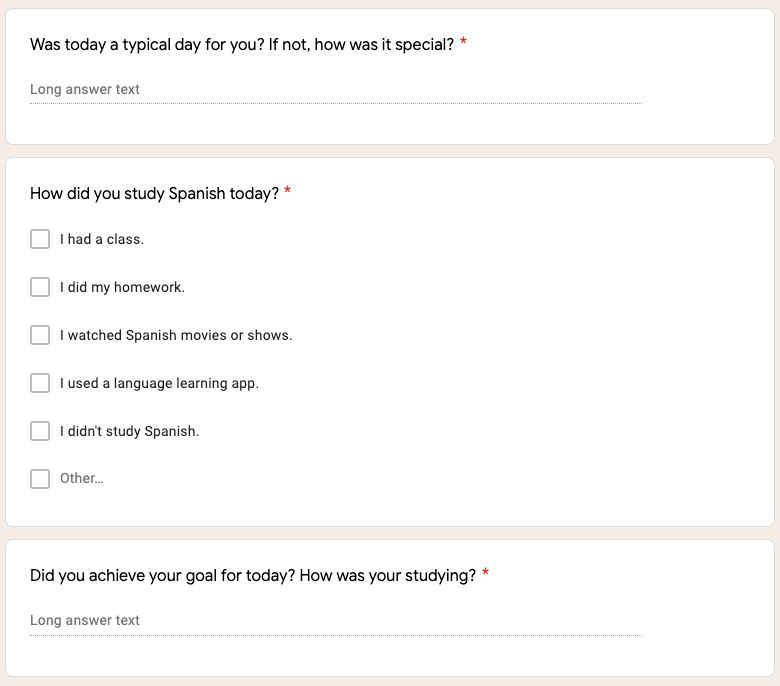Click 'I used a language learning app.' text
Image resolution: width=780 pixels, height=686 pixels.
[x=159, y=383]
